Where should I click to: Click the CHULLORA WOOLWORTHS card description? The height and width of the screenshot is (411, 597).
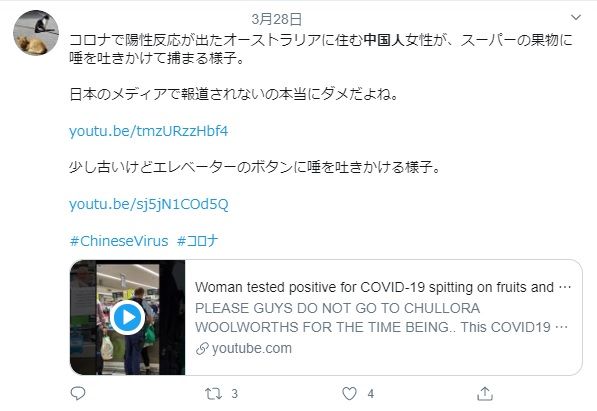click(382, 318)
